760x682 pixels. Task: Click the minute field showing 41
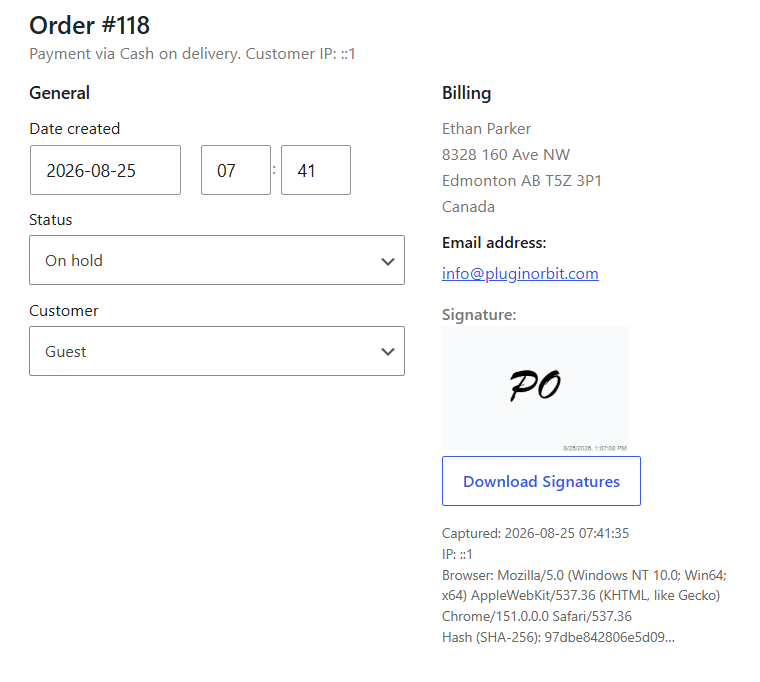click(x=316, y=170)
